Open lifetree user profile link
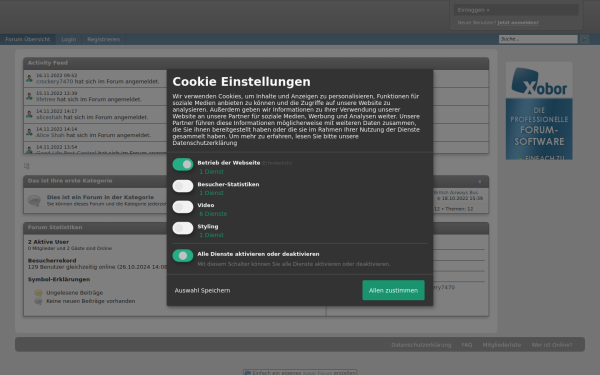The width and height of the screenshot is (600, 375). 46,99
